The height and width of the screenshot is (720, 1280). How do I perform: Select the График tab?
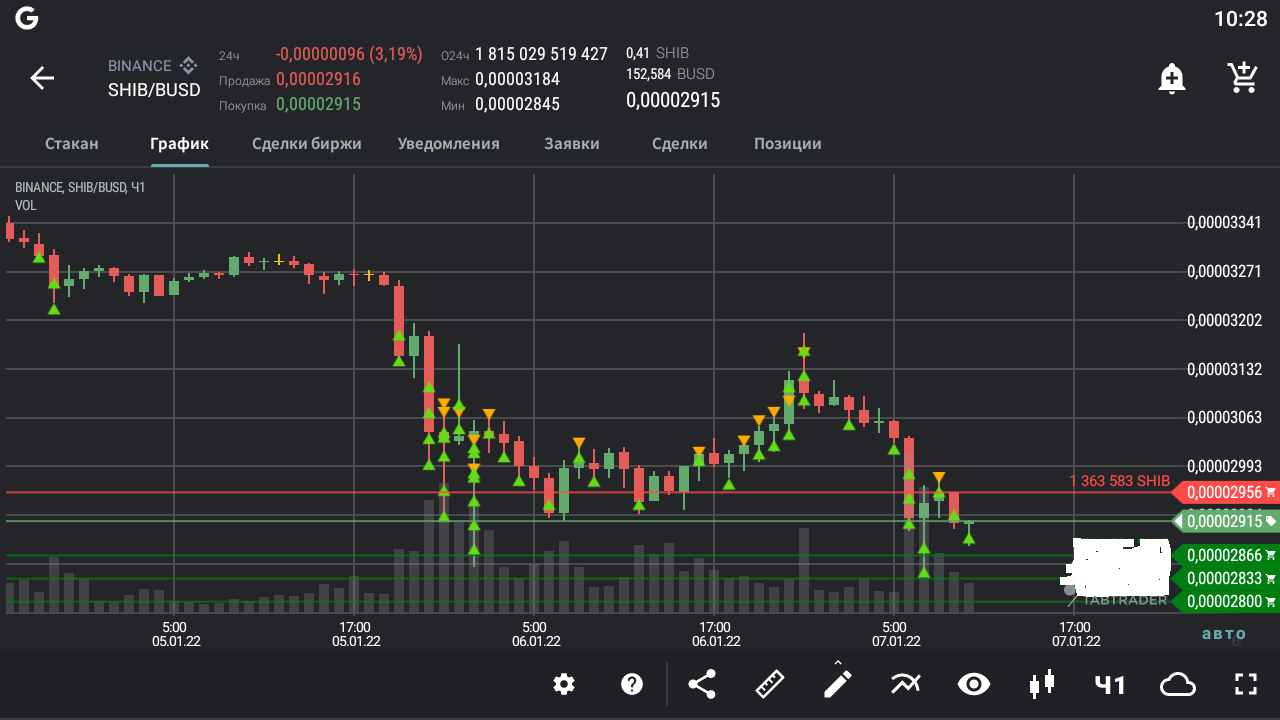(180, 144)
